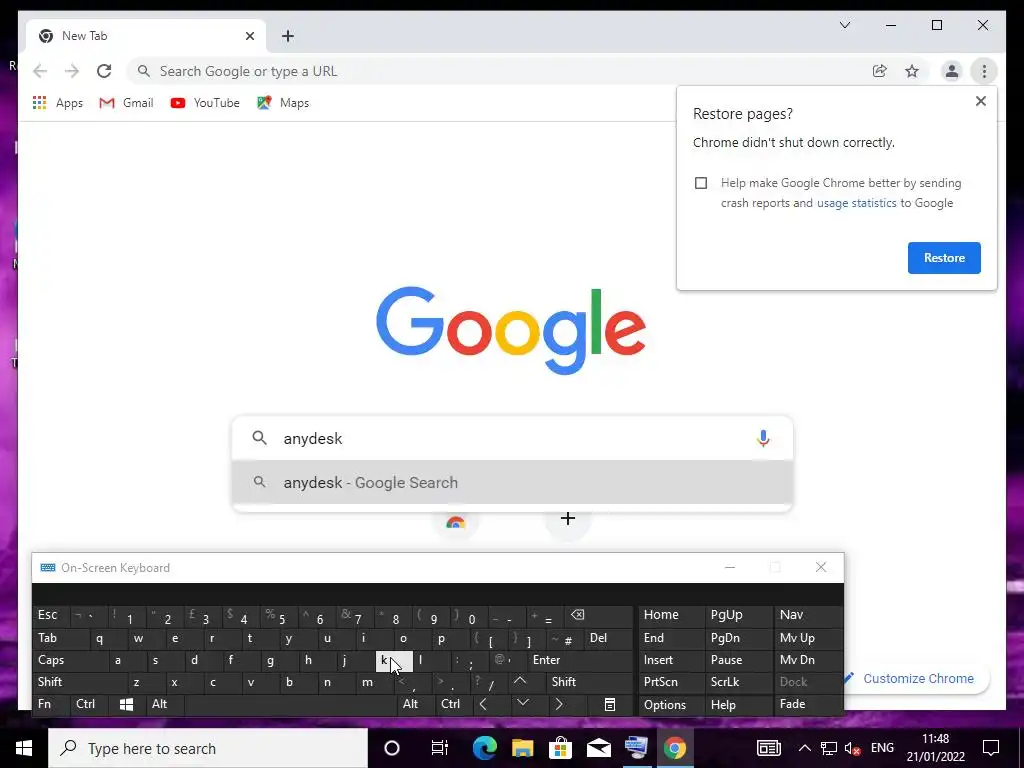Follow the usage statistics link
This screenshot has height=768, width=1024.
pyautogui.click(x=856, y=203)
